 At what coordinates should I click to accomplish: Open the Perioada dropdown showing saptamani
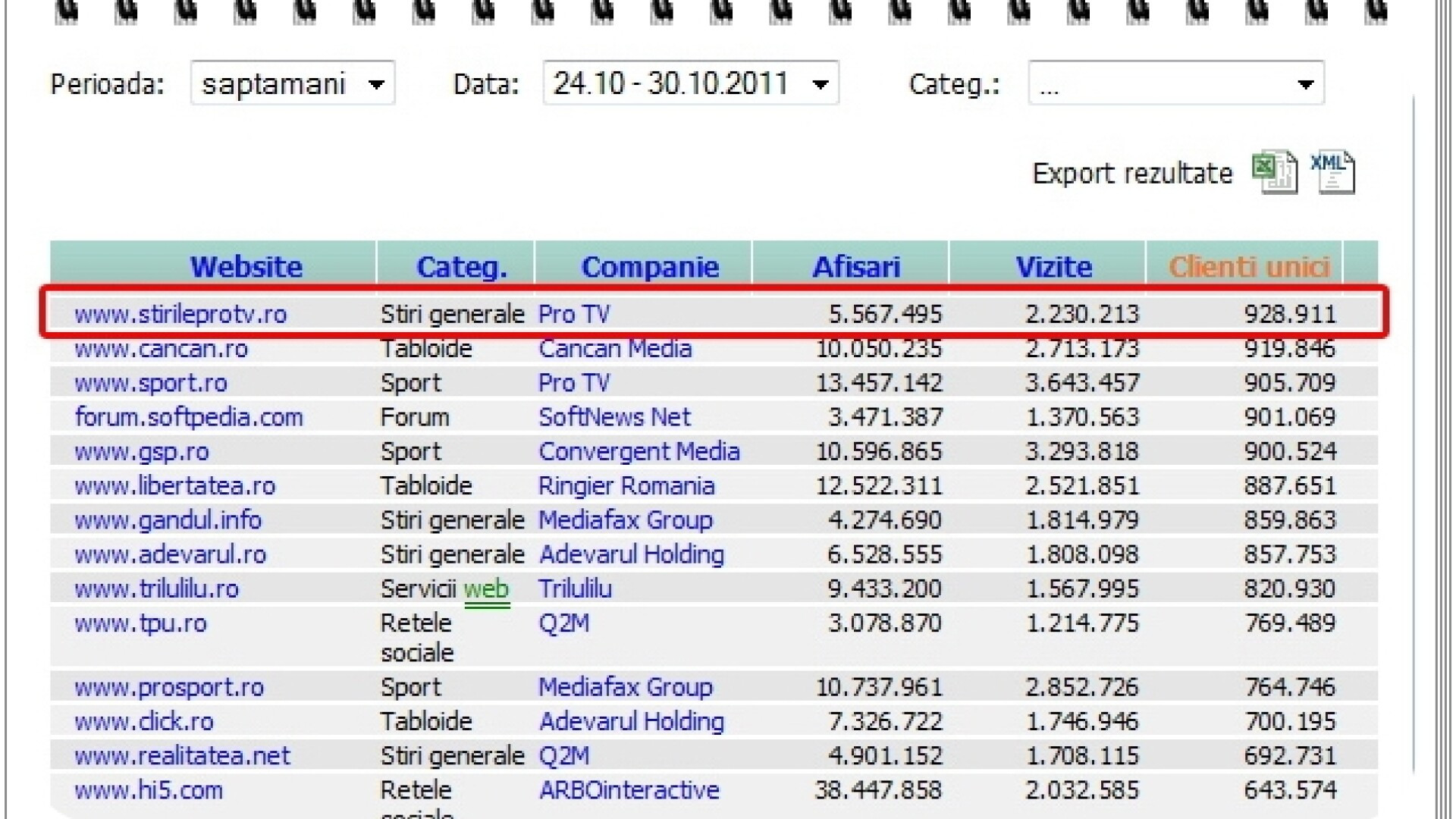tap(293, 83)
